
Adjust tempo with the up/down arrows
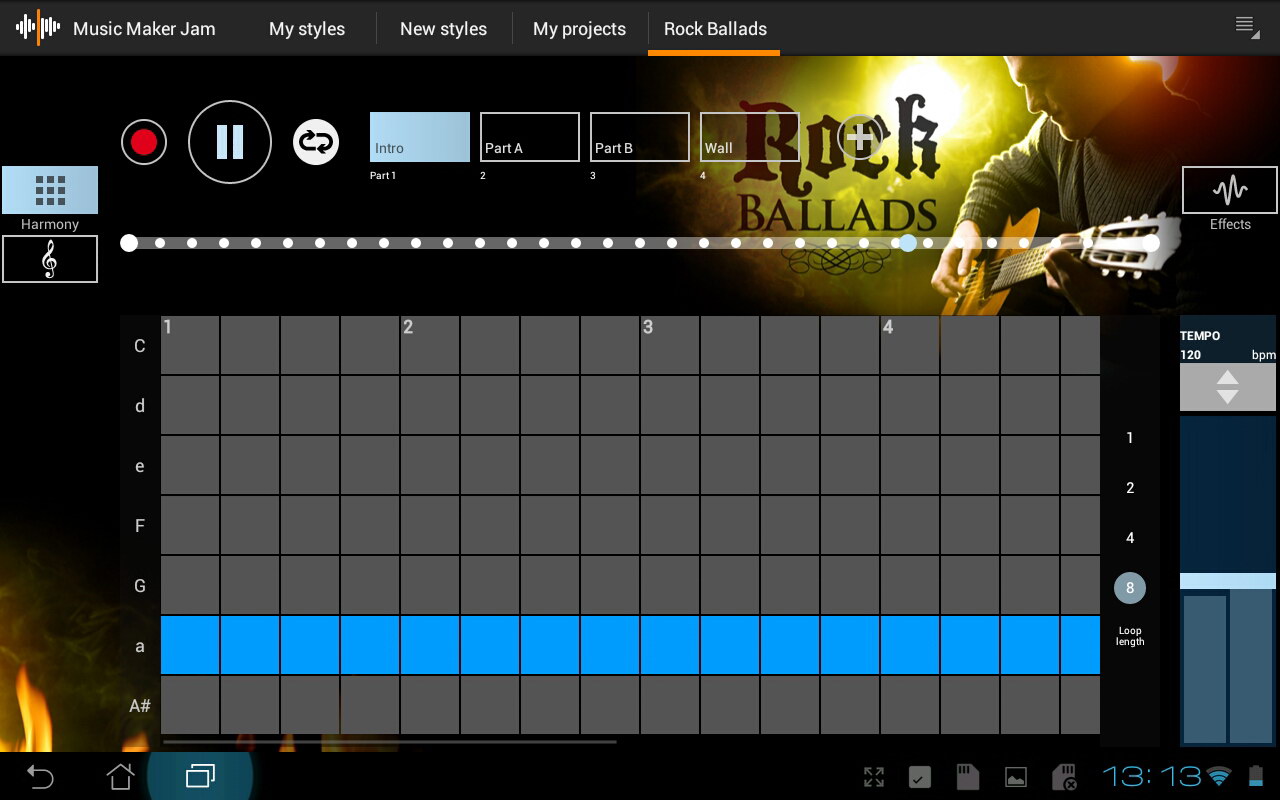tap(1228, 387)
